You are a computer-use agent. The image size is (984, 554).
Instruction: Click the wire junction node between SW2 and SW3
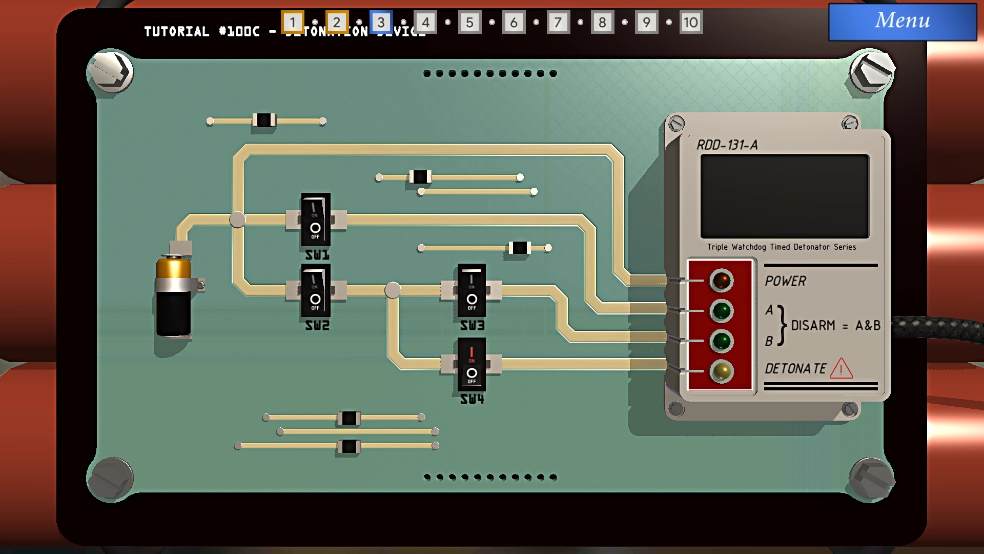pyautogui.click(x=393, y=290)
